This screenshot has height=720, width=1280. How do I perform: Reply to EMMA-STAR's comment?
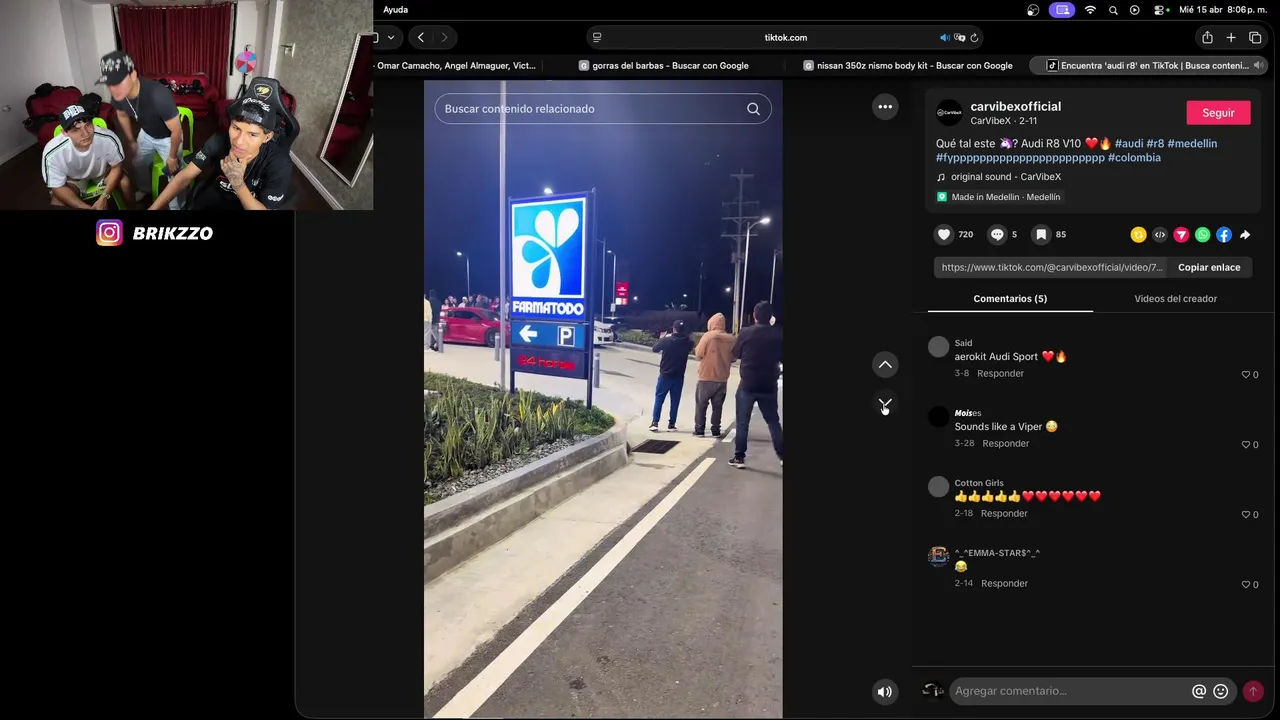pos(1004,584)
